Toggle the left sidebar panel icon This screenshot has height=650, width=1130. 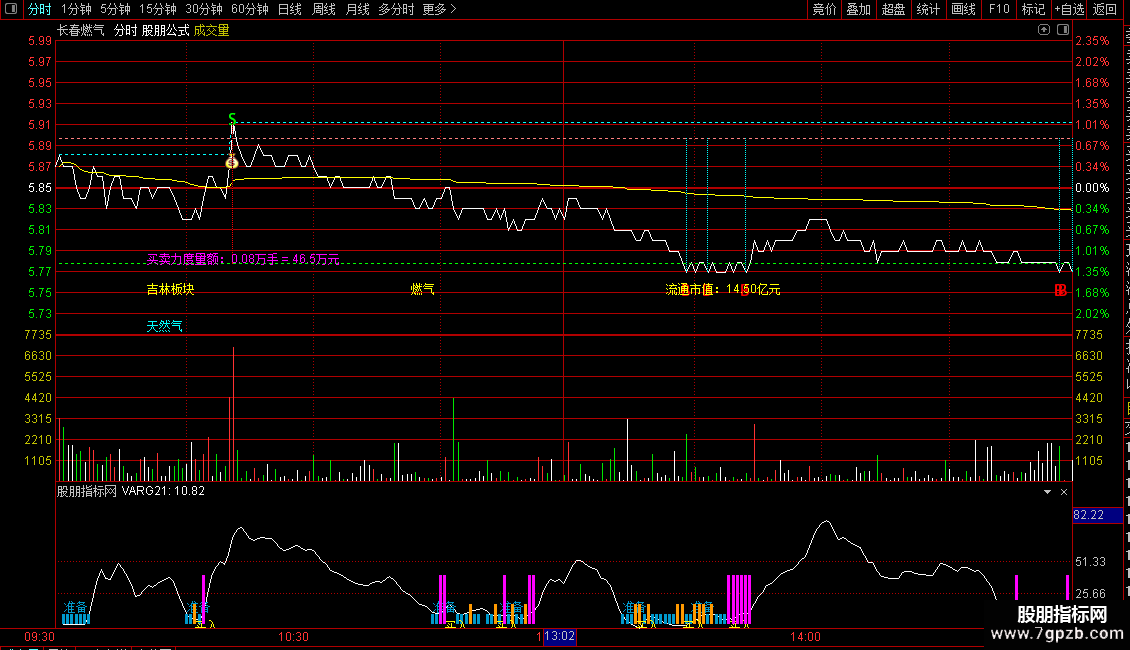coord(11,9)
